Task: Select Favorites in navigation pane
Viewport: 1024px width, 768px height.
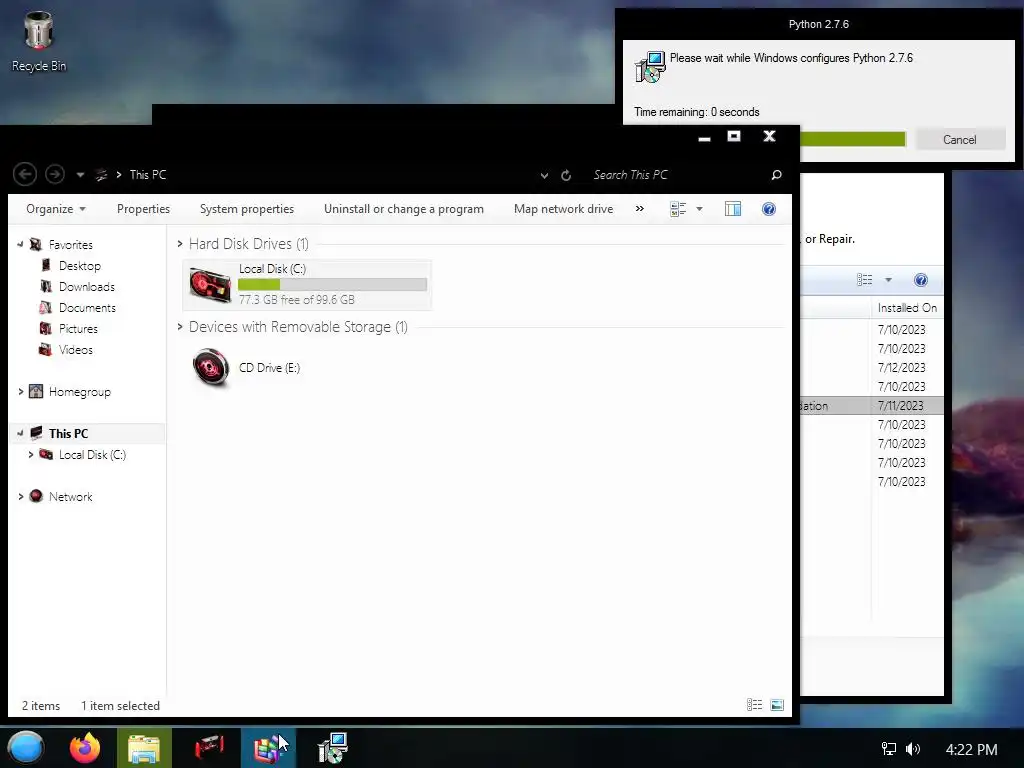Action: point(71,245)
